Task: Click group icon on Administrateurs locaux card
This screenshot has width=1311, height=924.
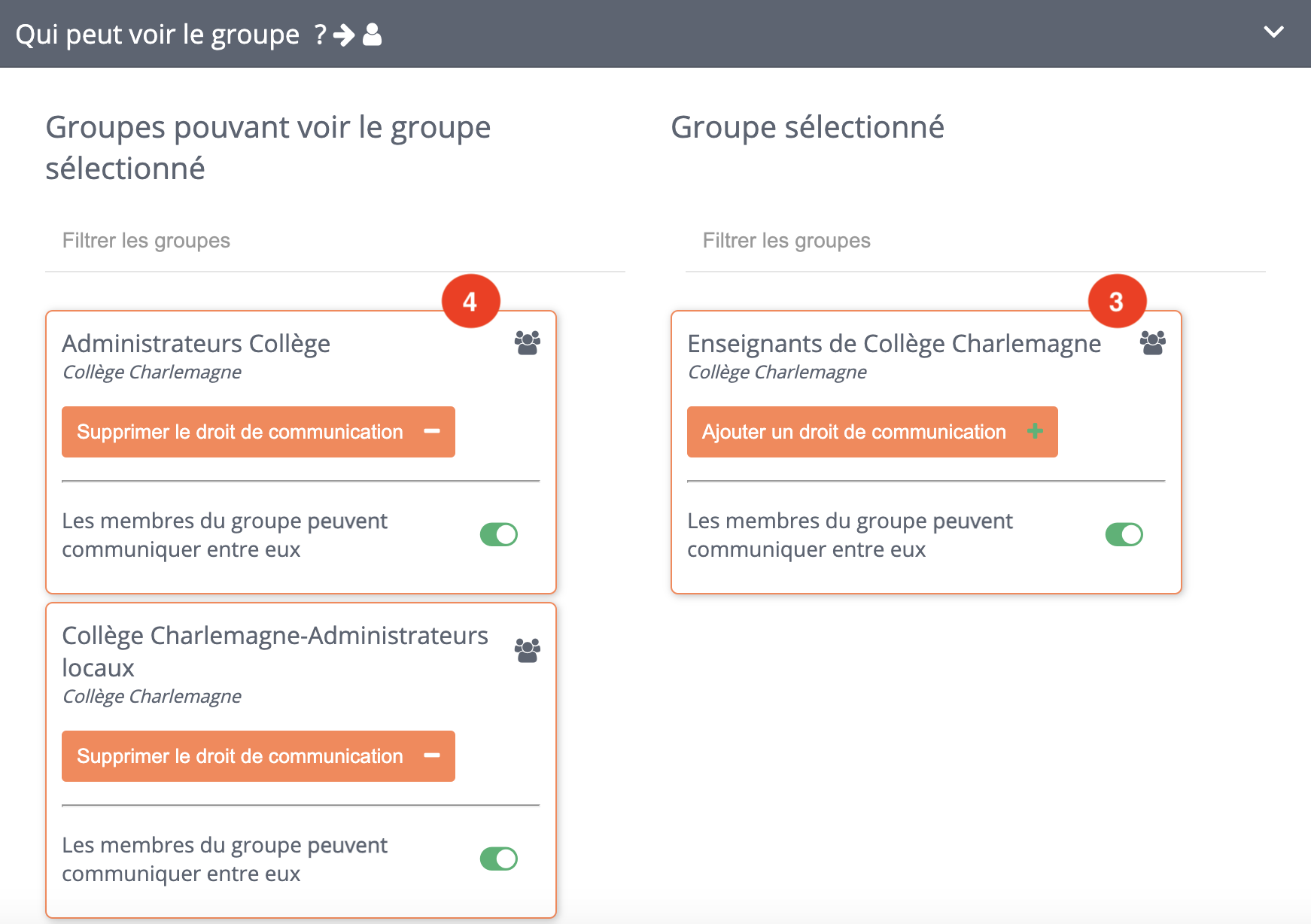Action: coord(527,650)
